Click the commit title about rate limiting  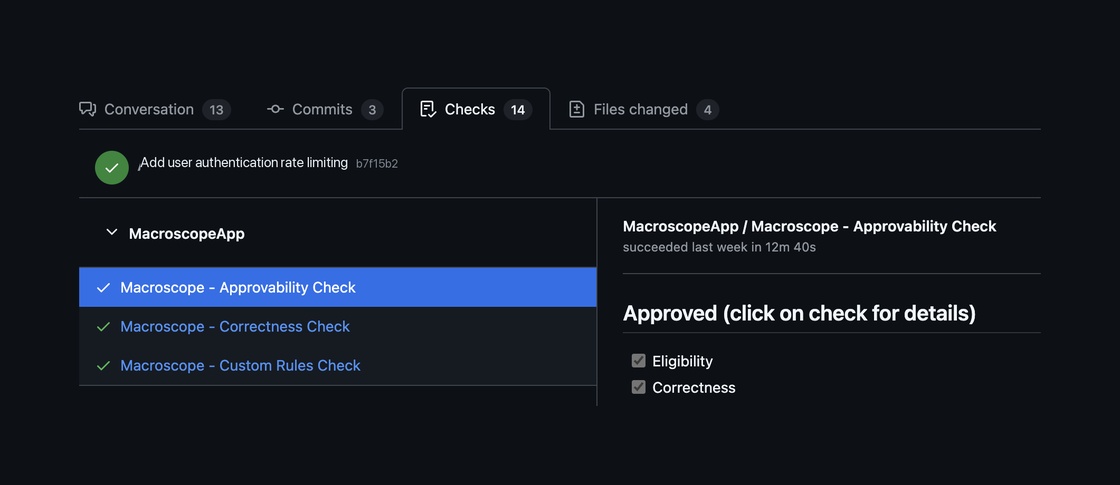[244, 163]
